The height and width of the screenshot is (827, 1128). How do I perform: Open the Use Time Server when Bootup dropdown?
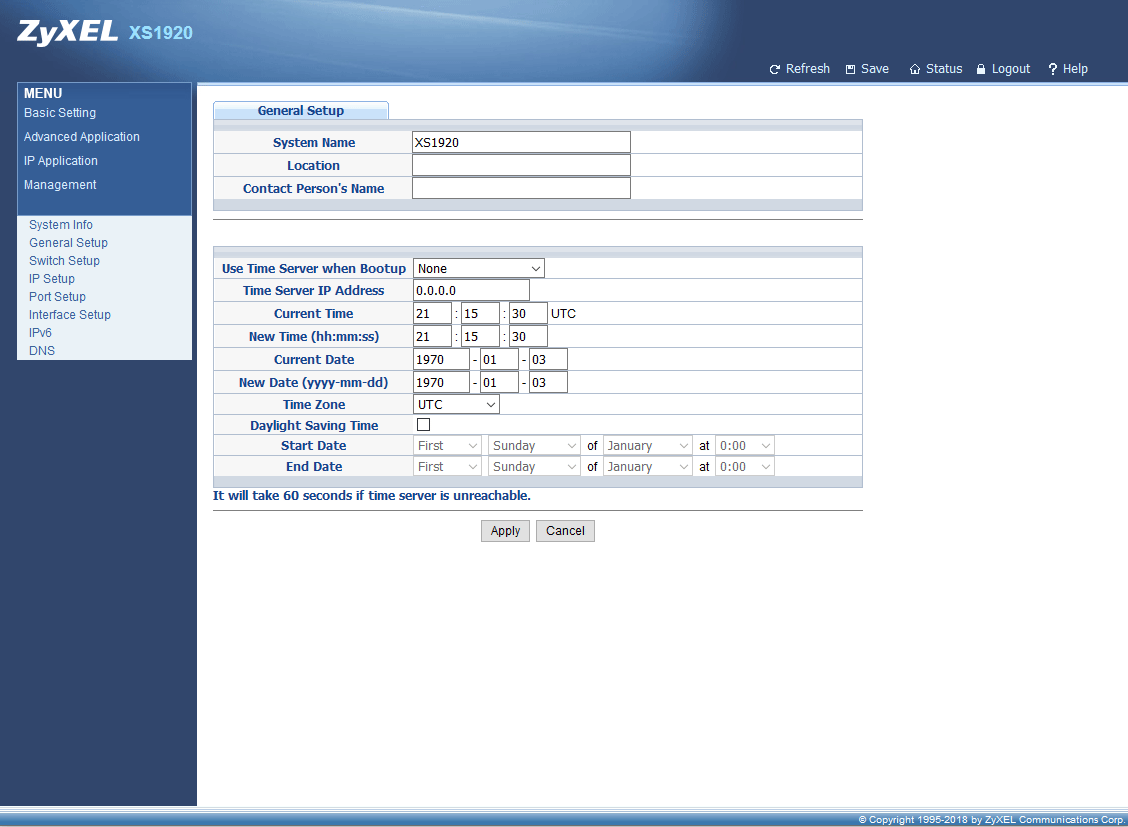[478, 268]
